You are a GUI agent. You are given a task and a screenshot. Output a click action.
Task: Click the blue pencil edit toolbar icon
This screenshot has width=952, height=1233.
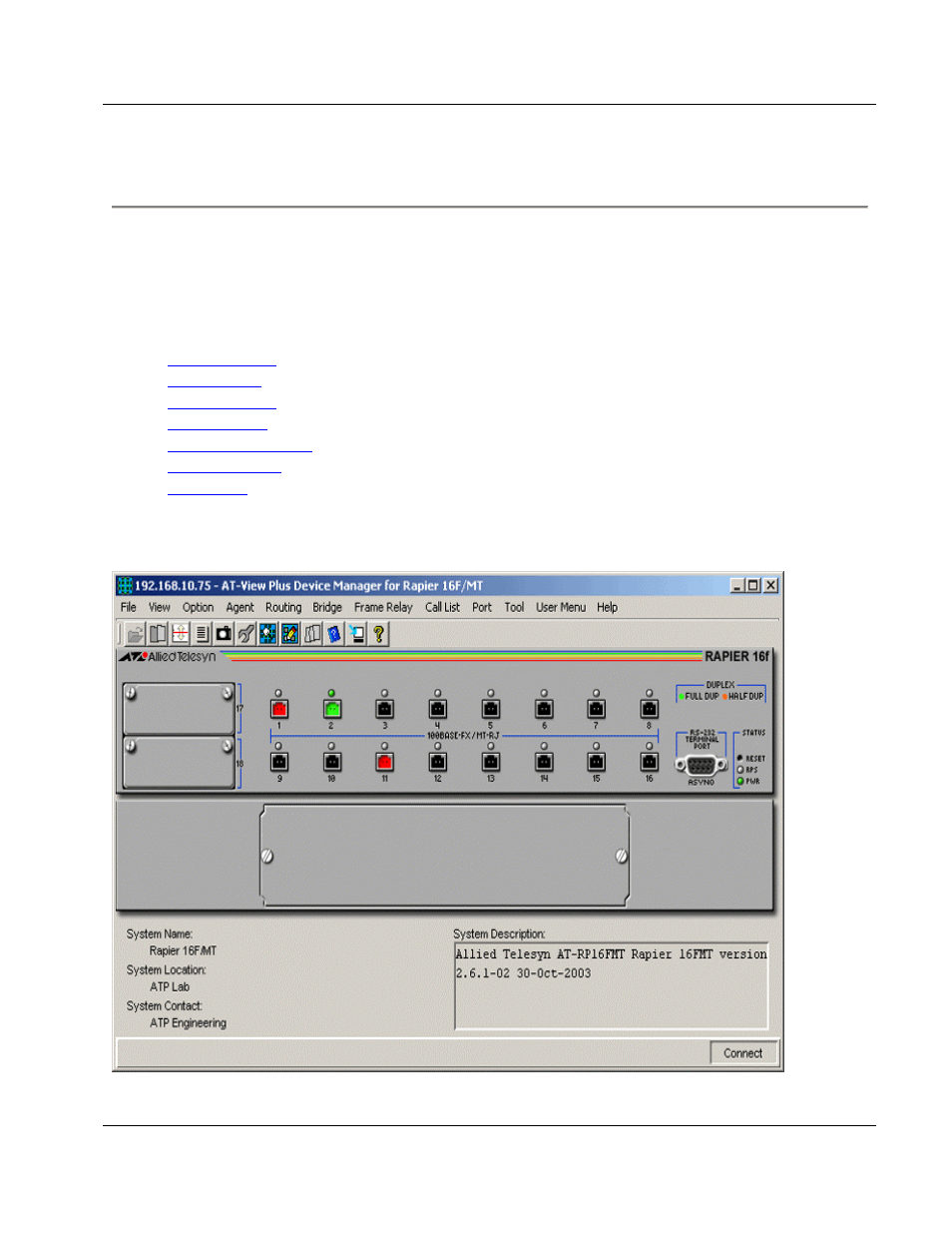[289, 634]
